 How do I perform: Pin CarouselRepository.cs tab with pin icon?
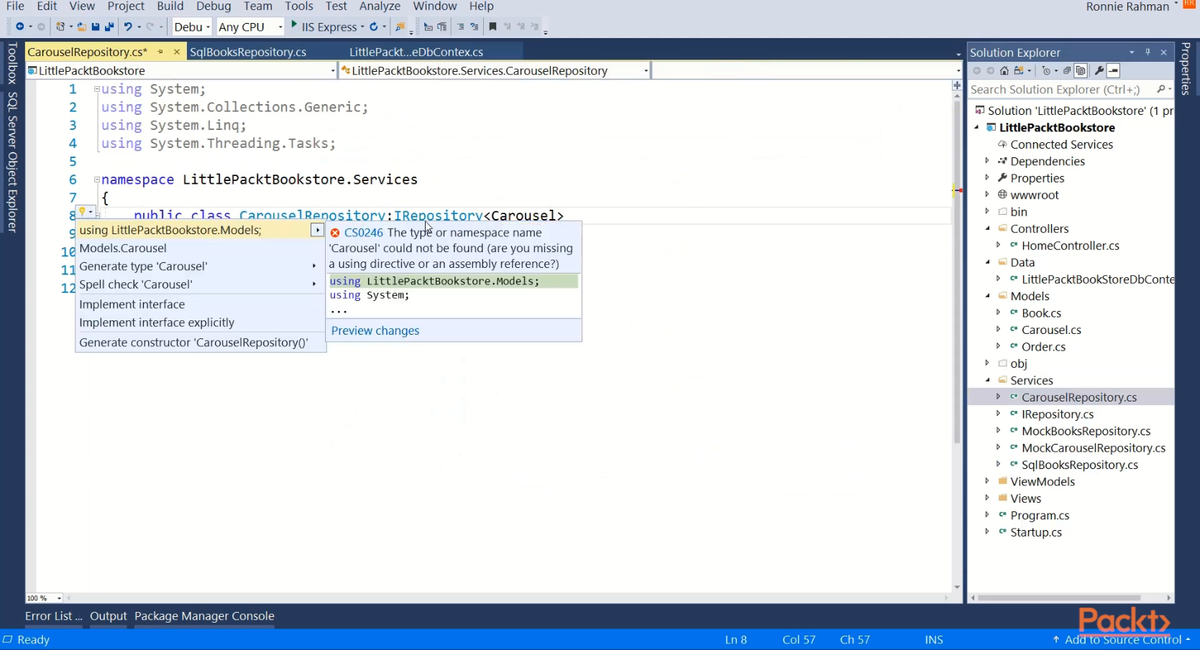click(x=161, y=52)
